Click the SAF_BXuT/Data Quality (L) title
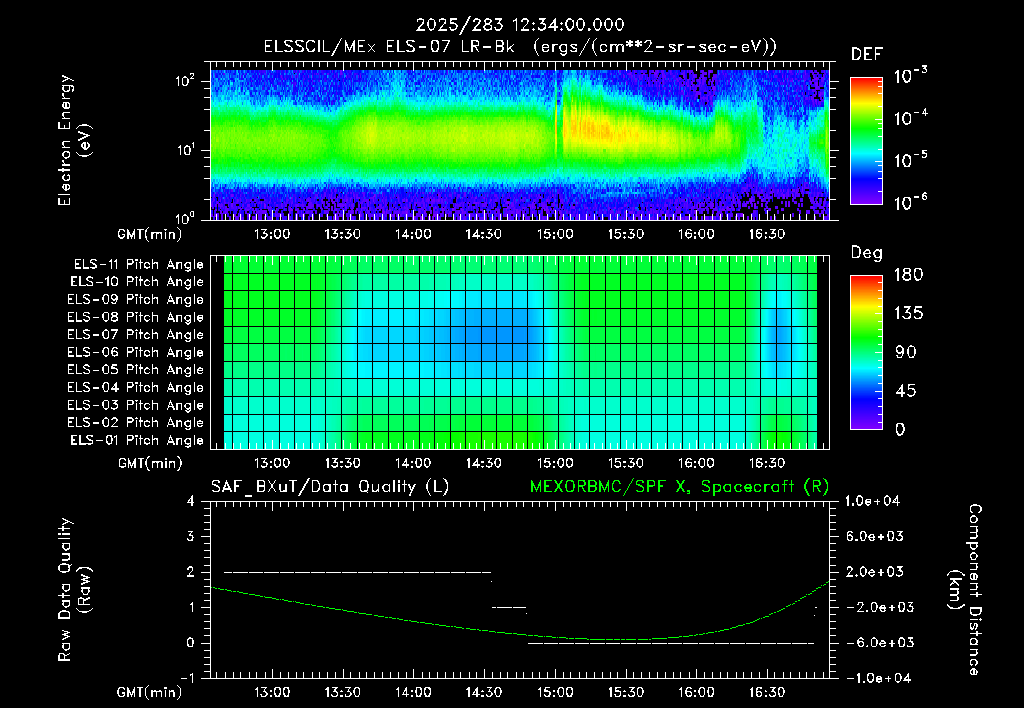1024x708 pixels. pyautogui.click(x=330, y=487)
